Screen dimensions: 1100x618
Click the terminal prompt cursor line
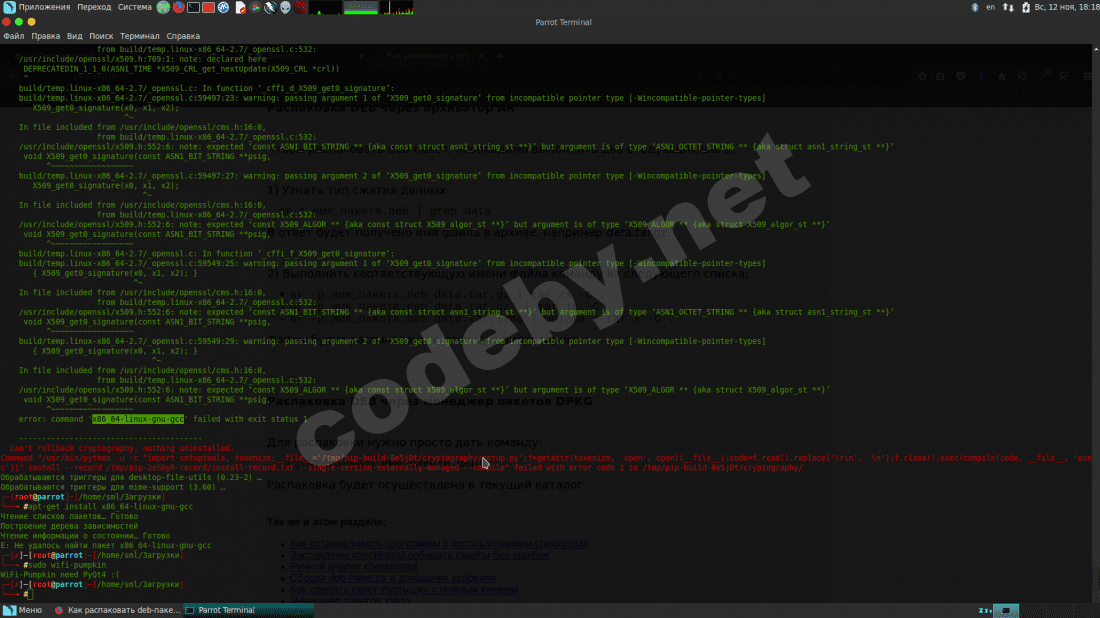[x=28, y=594]
